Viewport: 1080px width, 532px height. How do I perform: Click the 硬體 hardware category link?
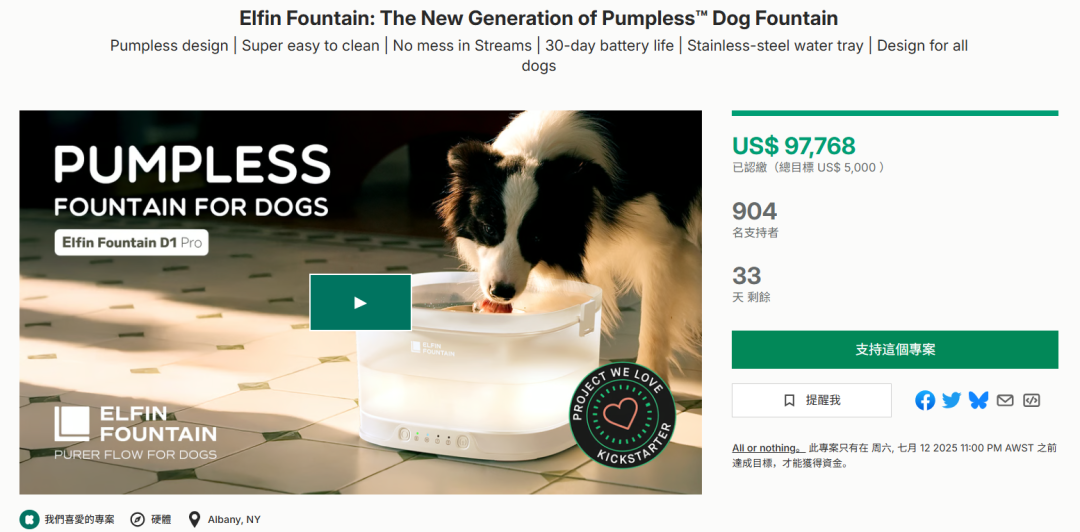161,520
